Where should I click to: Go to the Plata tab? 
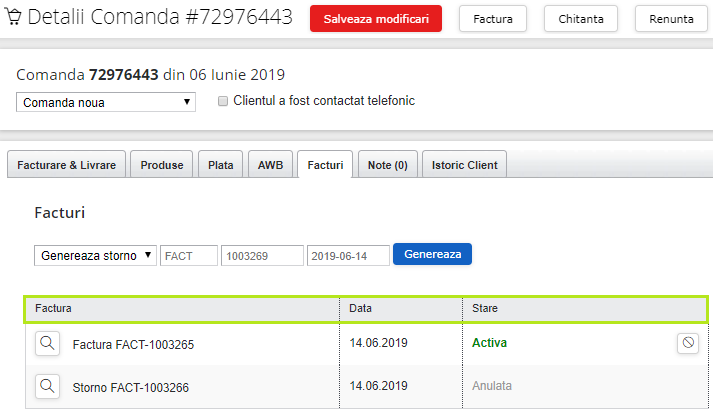220,165
